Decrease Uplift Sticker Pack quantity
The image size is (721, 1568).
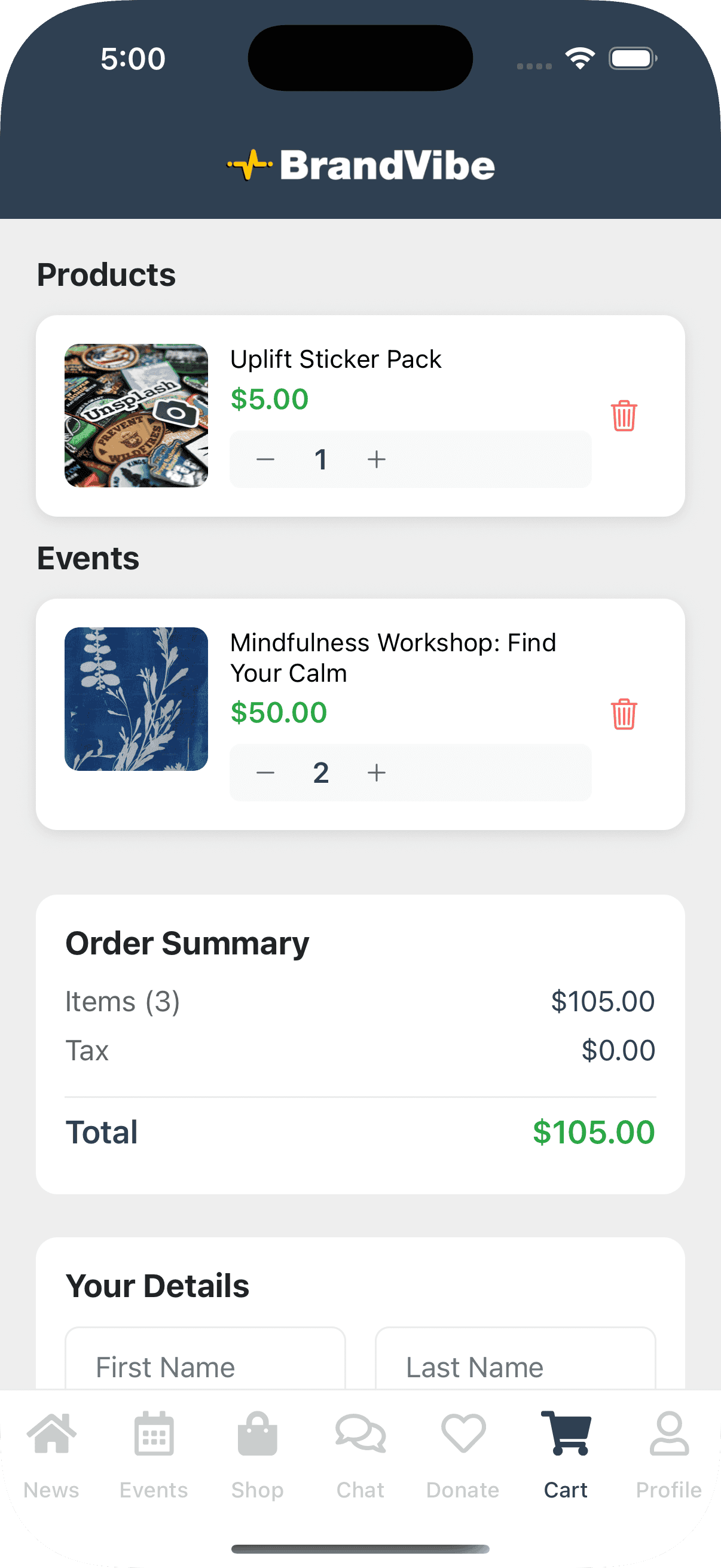coord(266,459)
